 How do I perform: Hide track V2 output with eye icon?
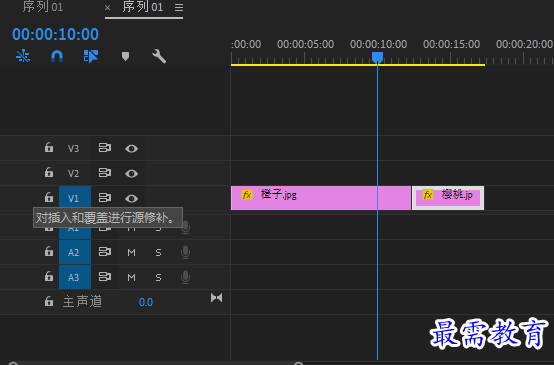click(131, 174)
